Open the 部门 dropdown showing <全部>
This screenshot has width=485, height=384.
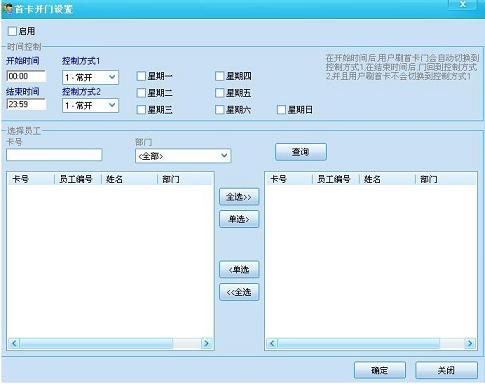click(x=183, y=156)
